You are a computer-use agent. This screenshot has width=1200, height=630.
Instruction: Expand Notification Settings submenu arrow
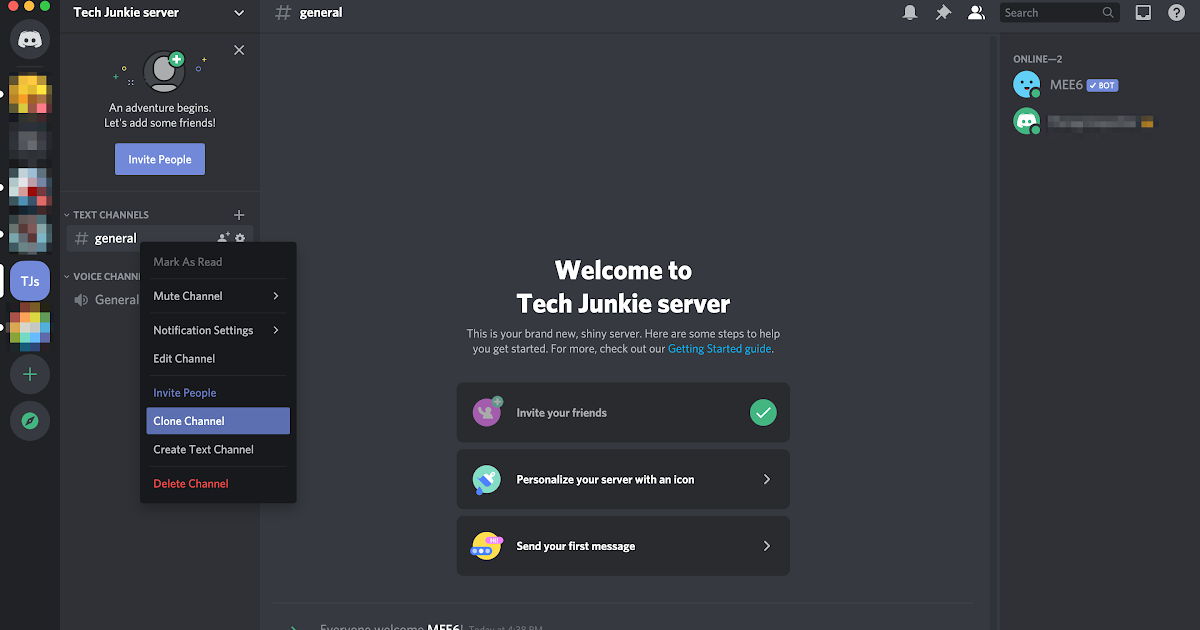(x=276, y=330)
